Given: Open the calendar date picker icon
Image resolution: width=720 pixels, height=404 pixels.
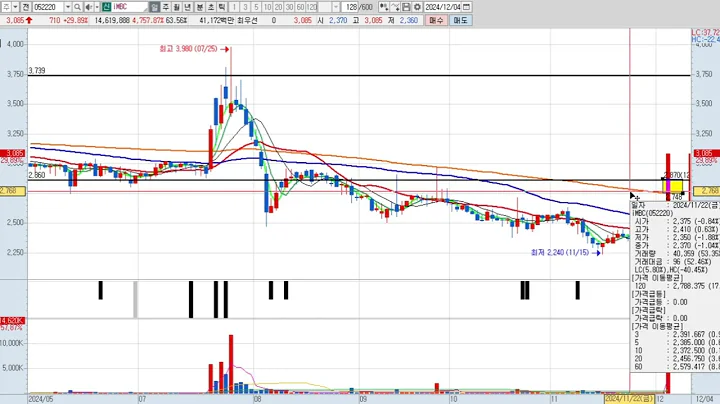Looking at the screenshot, I should click(467, 7).
